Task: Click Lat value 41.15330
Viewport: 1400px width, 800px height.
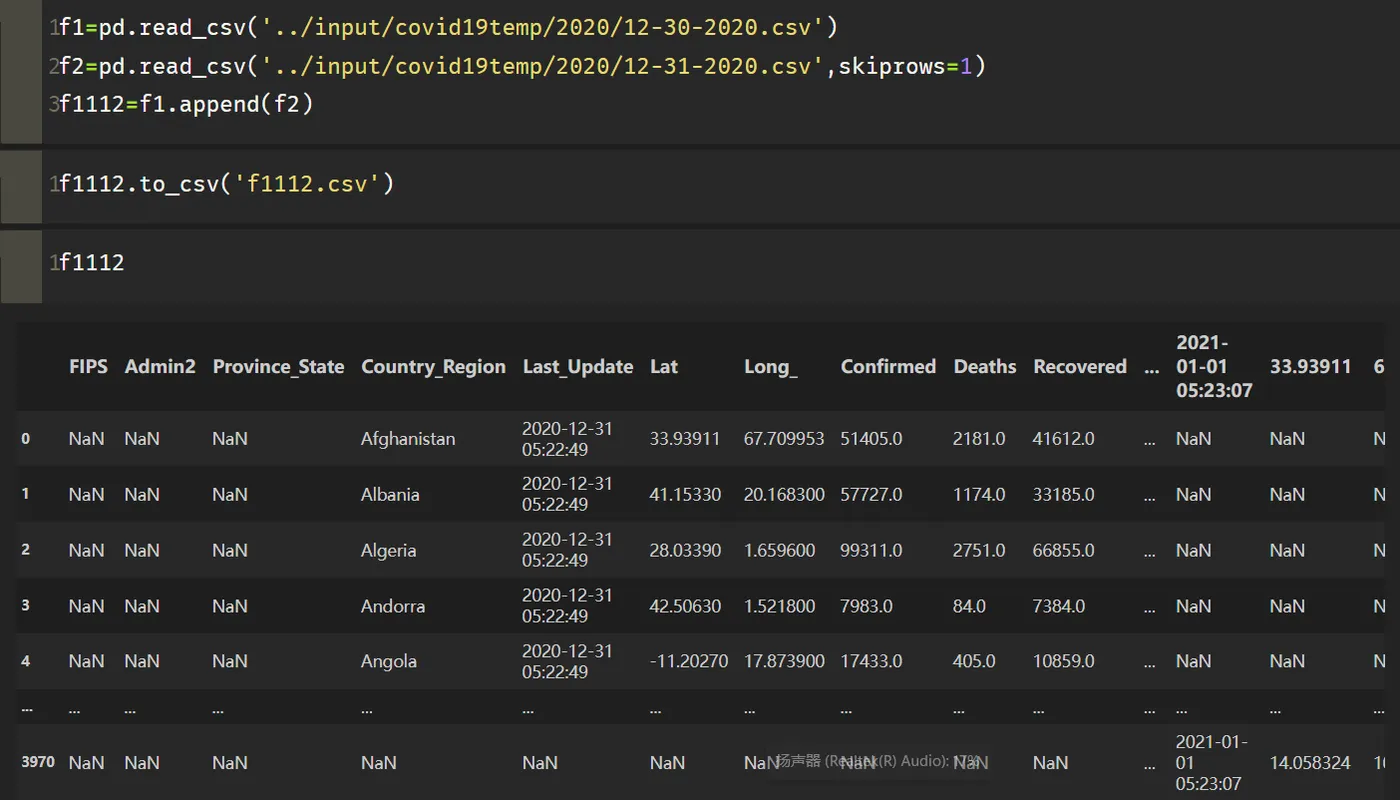Action: [x=685, y=495]
